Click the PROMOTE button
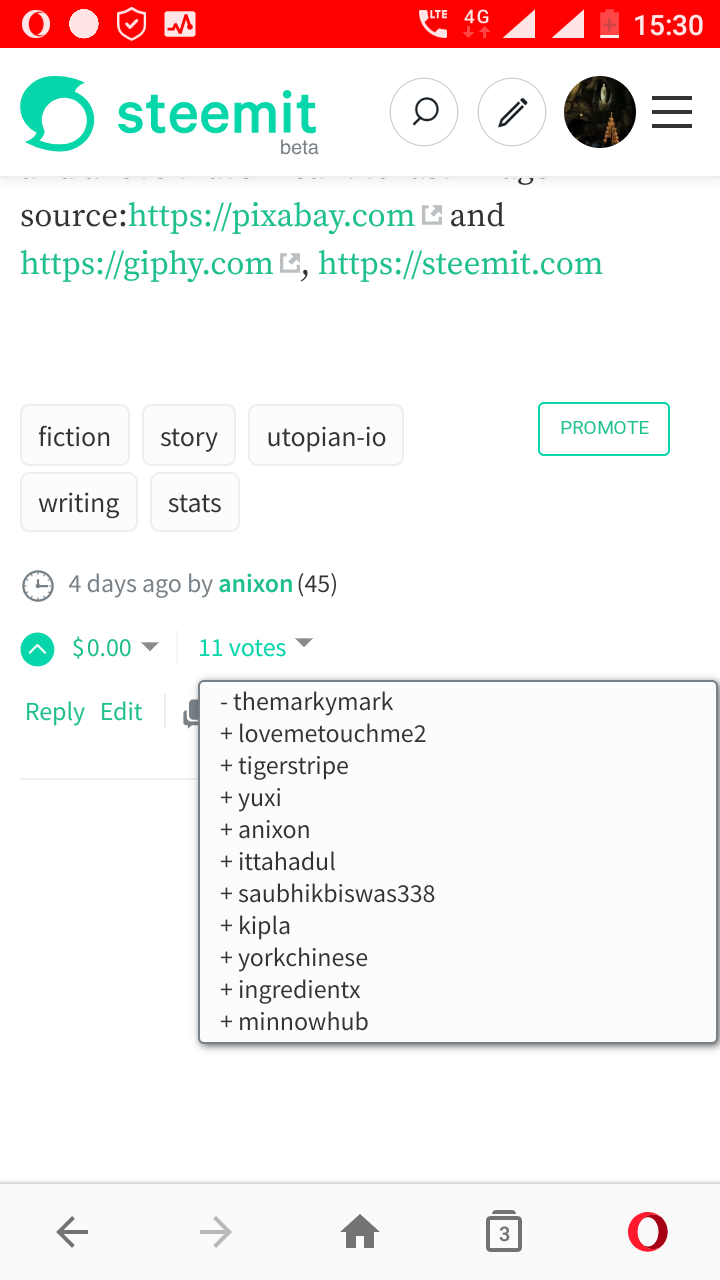Viewport: 720px width, 1280px height. point(604,429)
